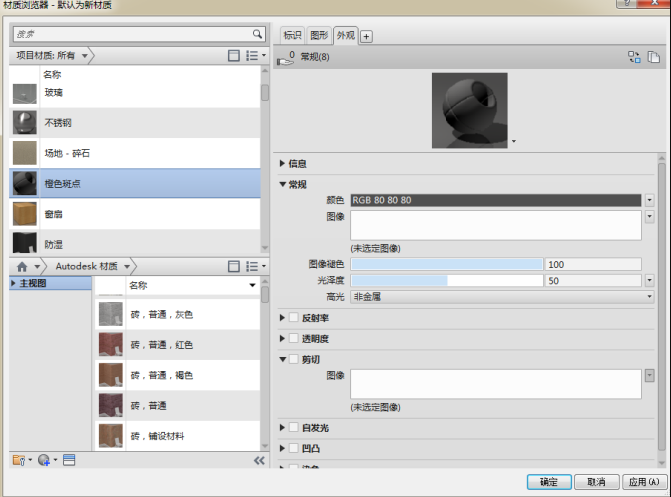The height and width of the screenshot is (497, 671).
Task: Click the 应用 (A) button
Action: coord(644,482)
